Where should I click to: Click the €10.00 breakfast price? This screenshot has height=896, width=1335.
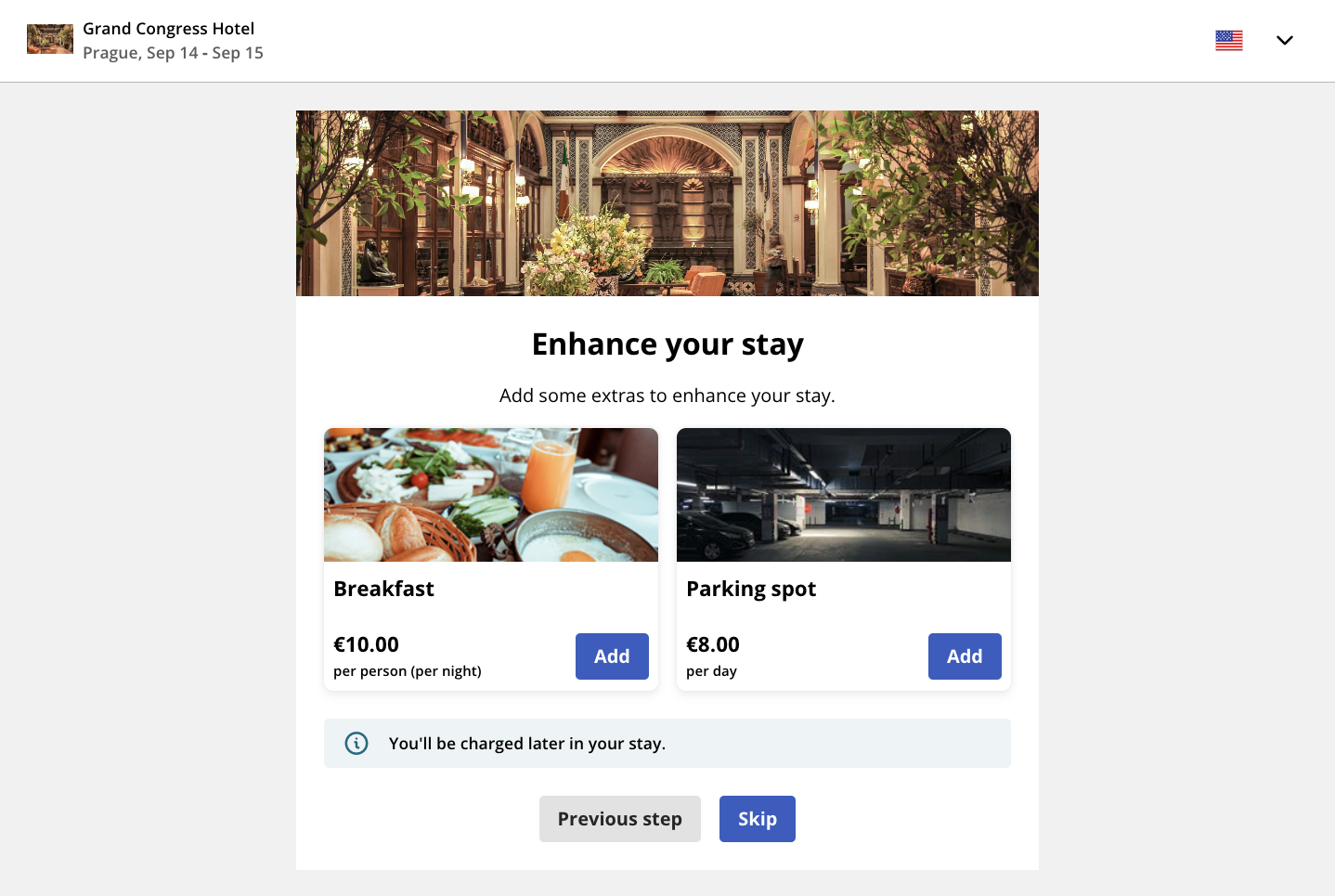[366, 643]
